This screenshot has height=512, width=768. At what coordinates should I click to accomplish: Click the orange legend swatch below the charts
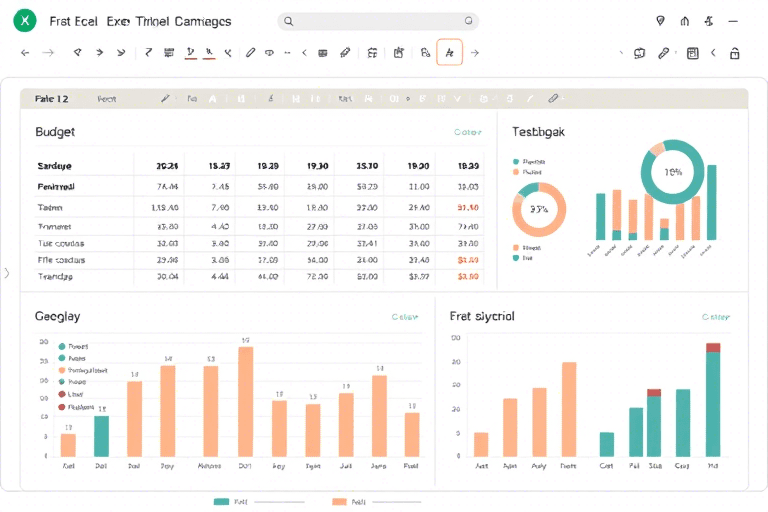tap(339, 501)
